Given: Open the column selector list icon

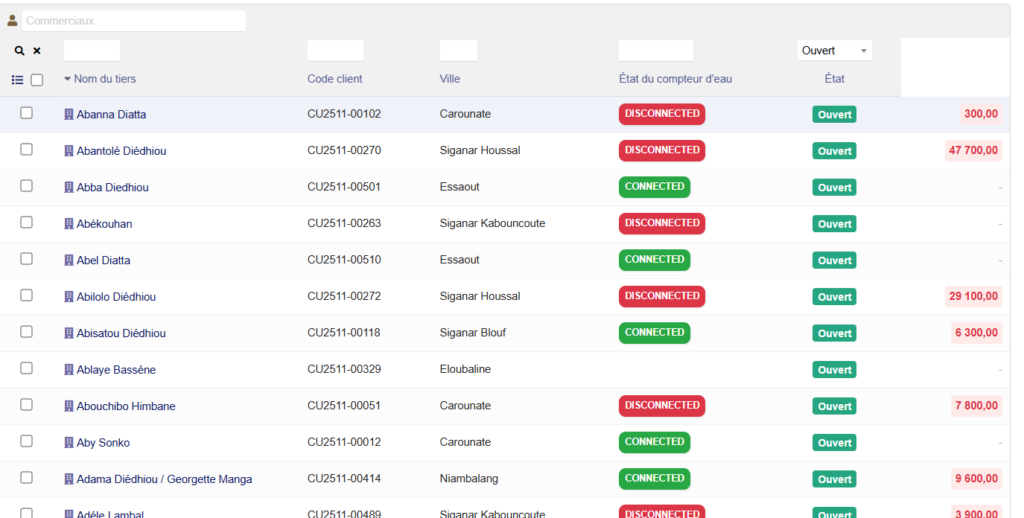Looking at the screenshot, I should (18, 80).
